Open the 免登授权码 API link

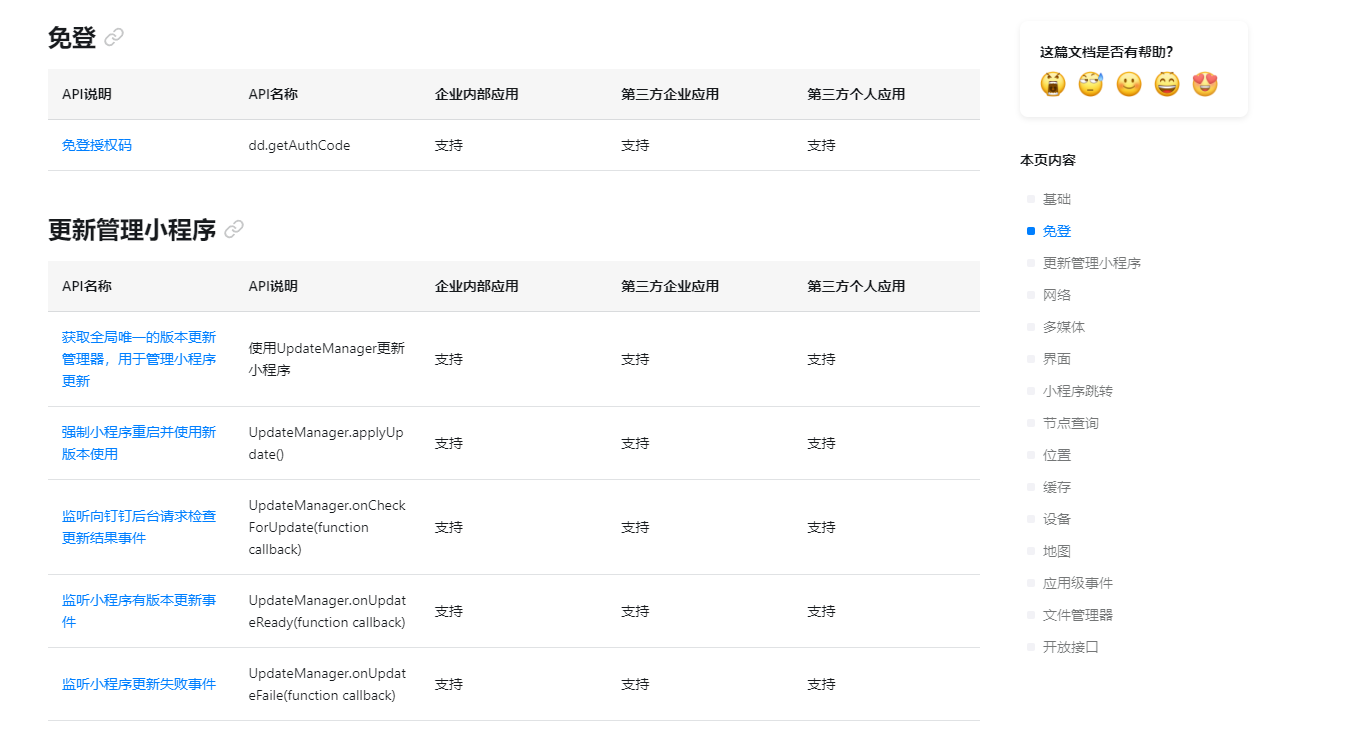point(97,145)
